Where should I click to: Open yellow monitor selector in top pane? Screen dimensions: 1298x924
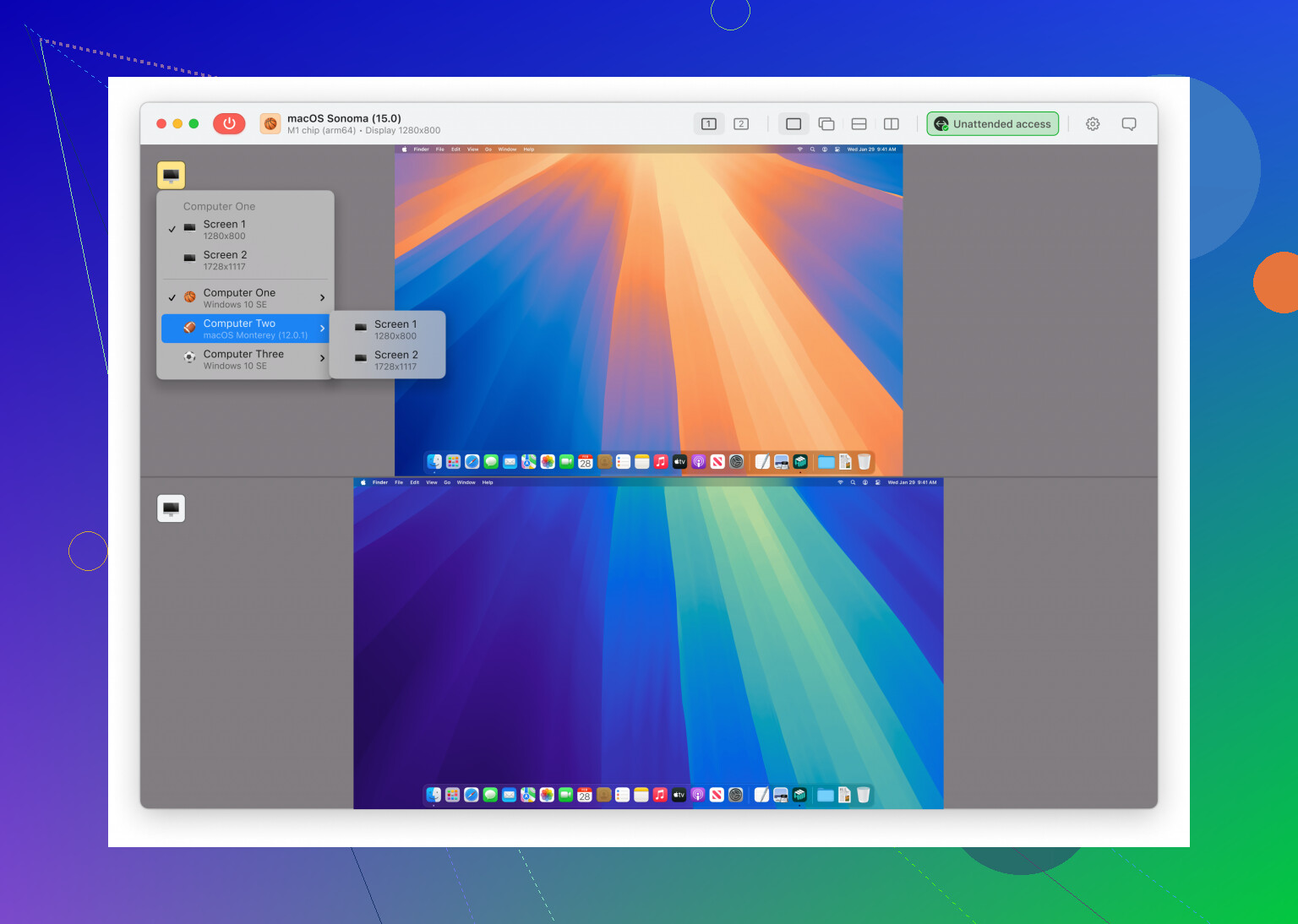[171, 175]
